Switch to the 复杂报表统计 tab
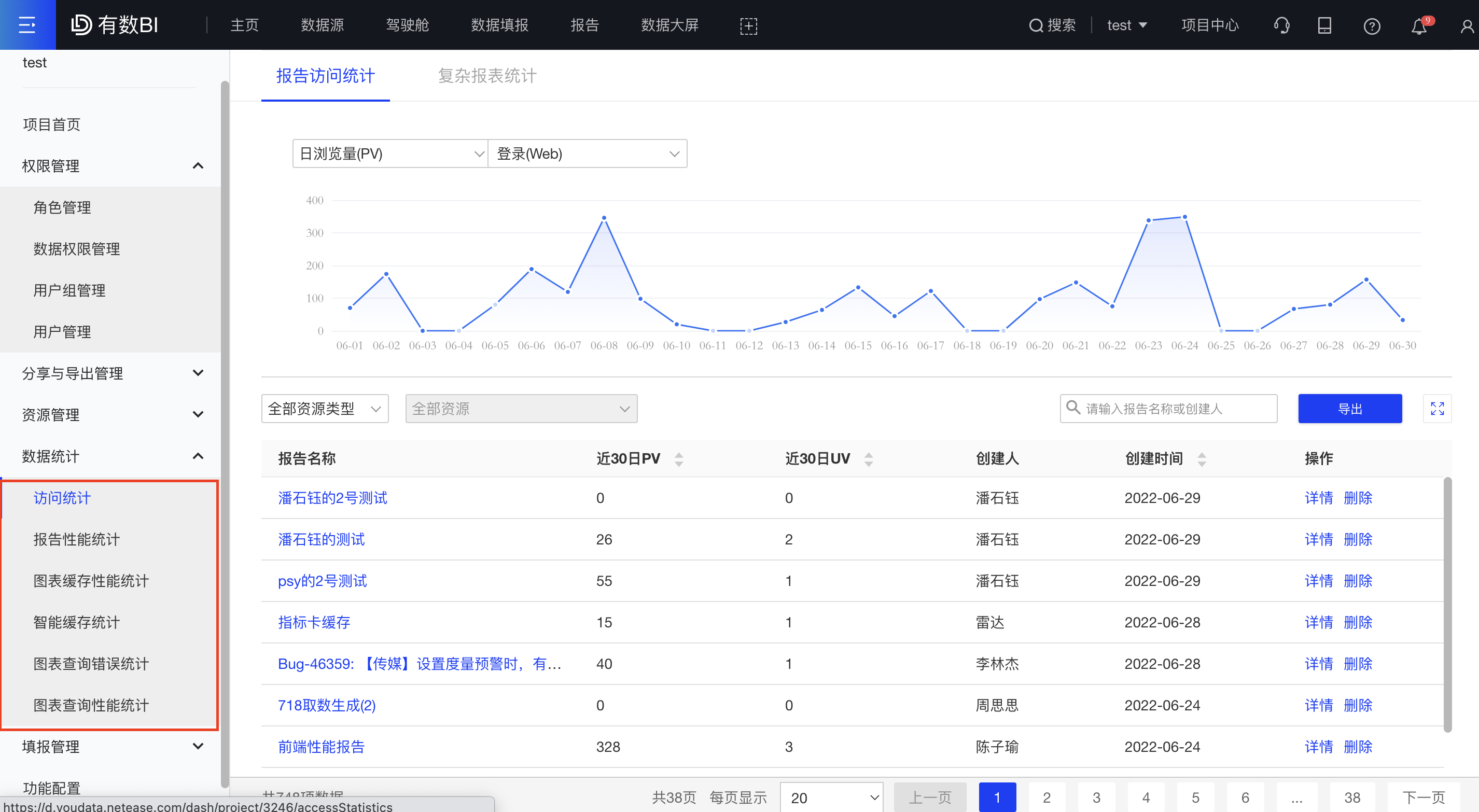The height and width of the screenshot is (812, 1479). pos(486,75)
